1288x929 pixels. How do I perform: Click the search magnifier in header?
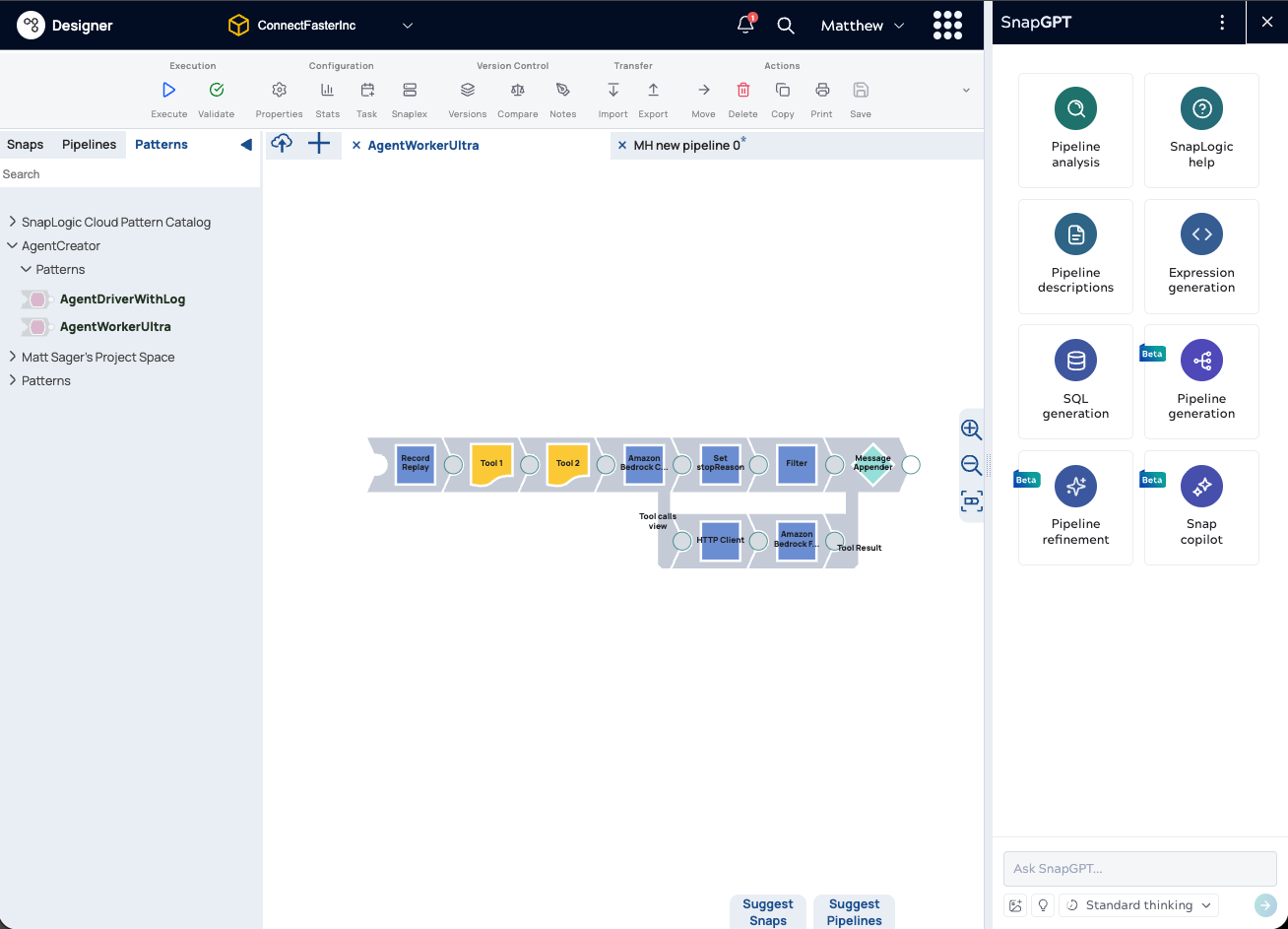click(x=786, y=26)
